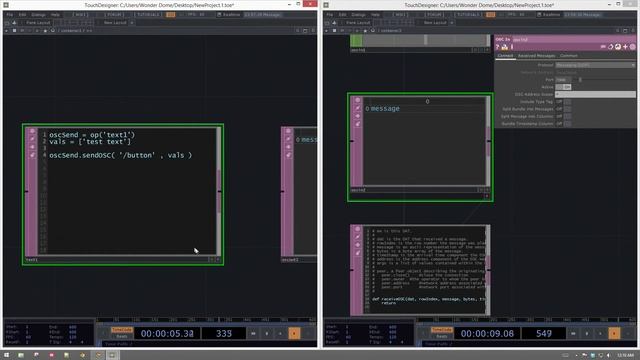Open File menu in right TouchDesigner window
The height and width of the screenshot is (360, 640).
329,15
